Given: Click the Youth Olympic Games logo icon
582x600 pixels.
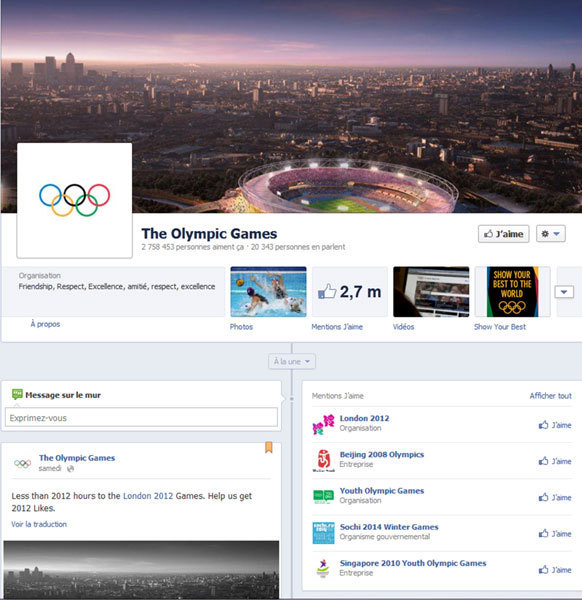Looking at the screenshot, I should point(323,496).
